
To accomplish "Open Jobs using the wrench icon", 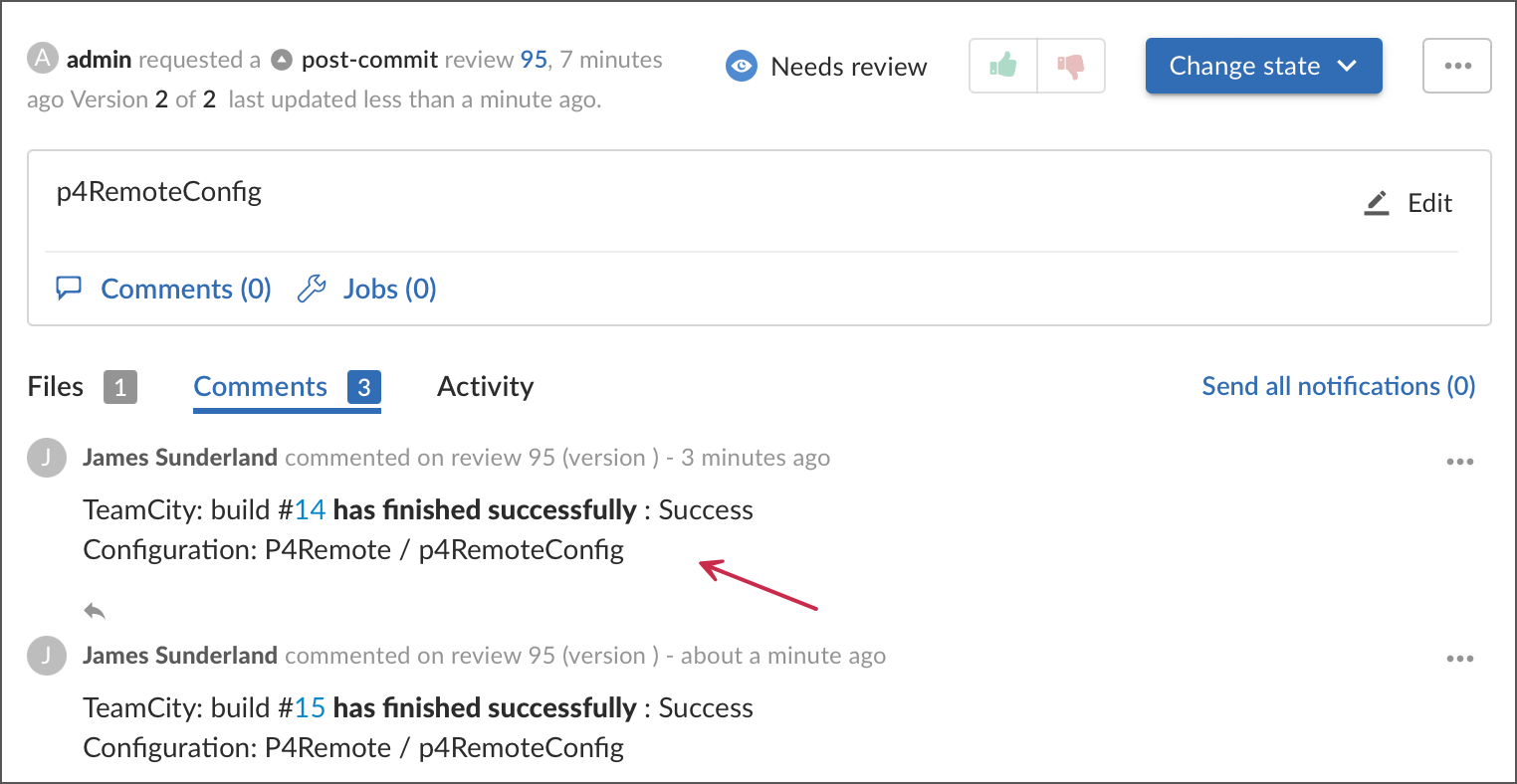I will tap(312, 288).
